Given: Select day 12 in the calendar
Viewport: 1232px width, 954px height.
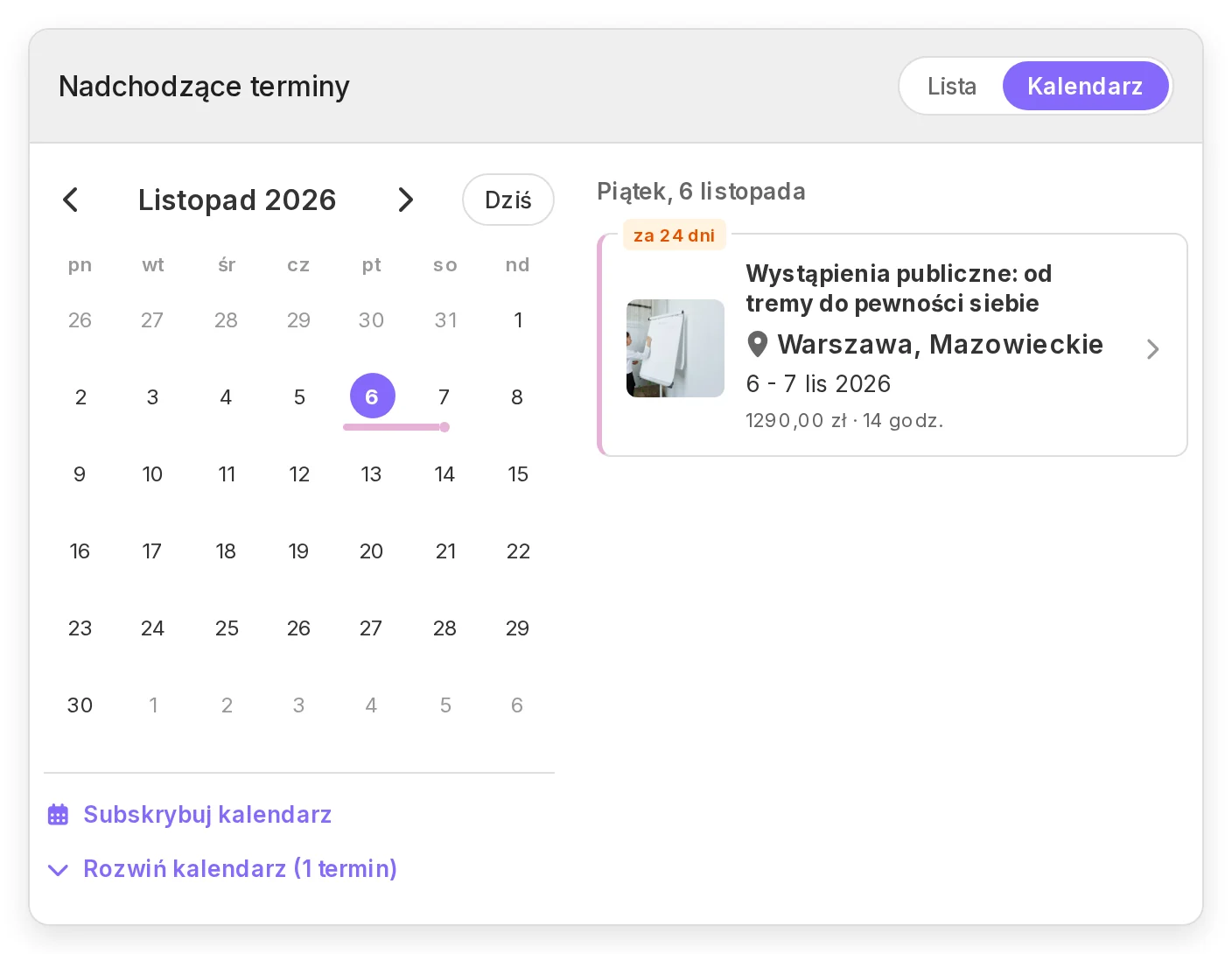Looking at the screenshot, I should 299,474.
